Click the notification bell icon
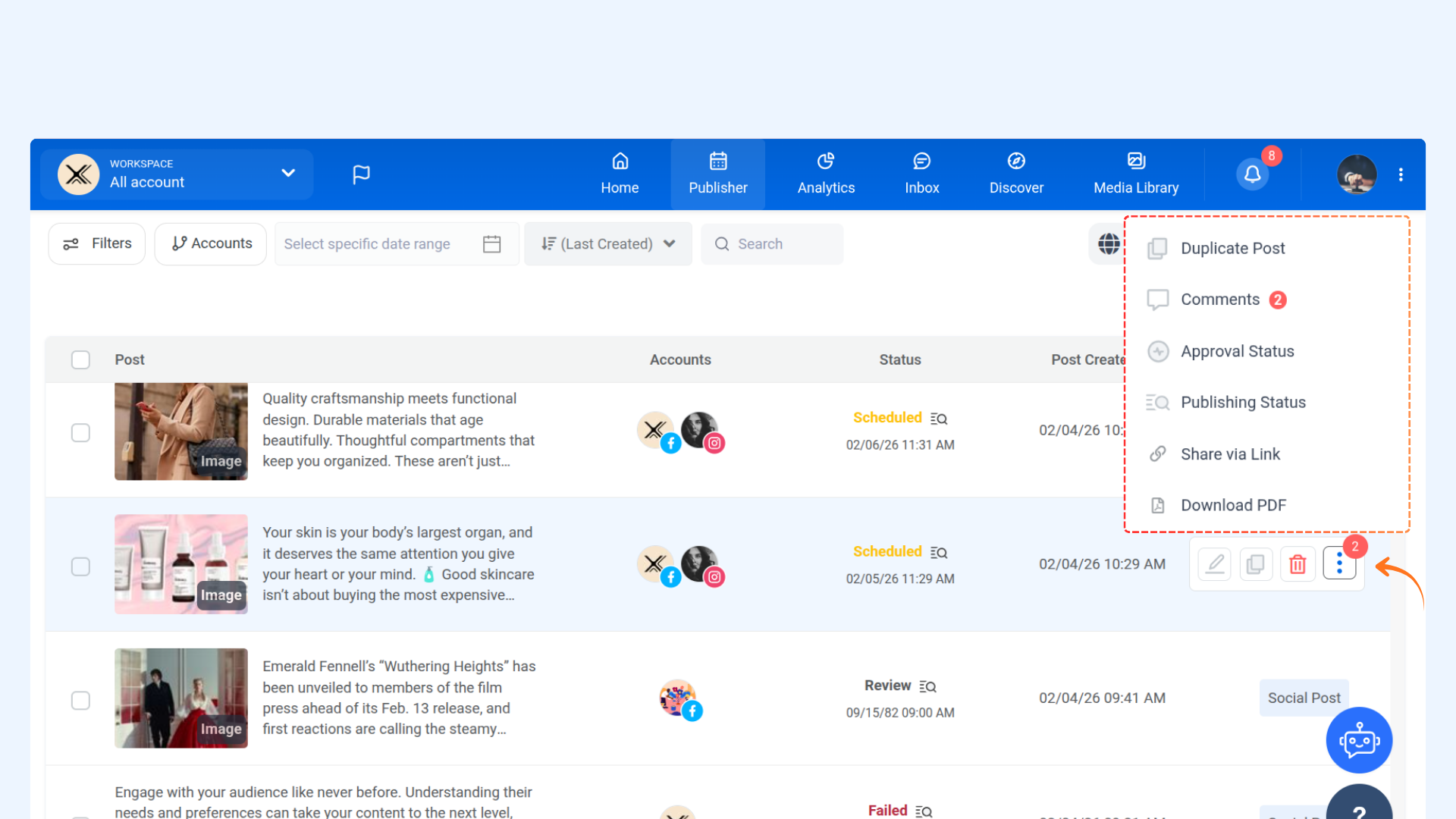Viewport: 1456px width, 819px height. [x=1252, y=174]
